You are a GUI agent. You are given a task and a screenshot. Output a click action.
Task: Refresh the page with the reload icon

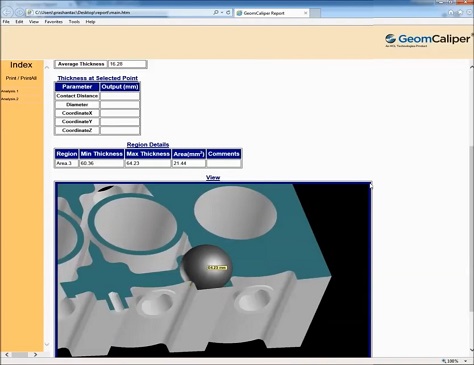coord(228,12)
